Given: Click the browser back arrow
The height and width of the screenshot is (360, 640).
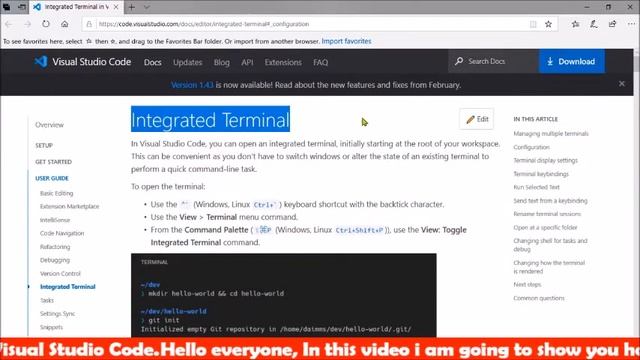Looking at the screenshot, I should 8,24.
